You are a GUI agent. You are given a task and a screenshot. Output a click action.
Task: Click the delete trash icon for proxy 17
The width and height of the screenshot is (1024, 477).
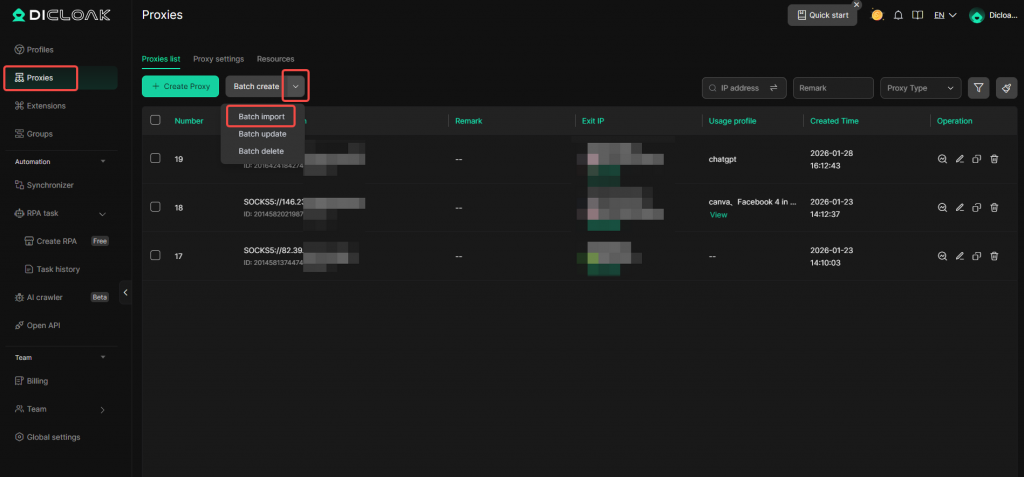[994, 256]
